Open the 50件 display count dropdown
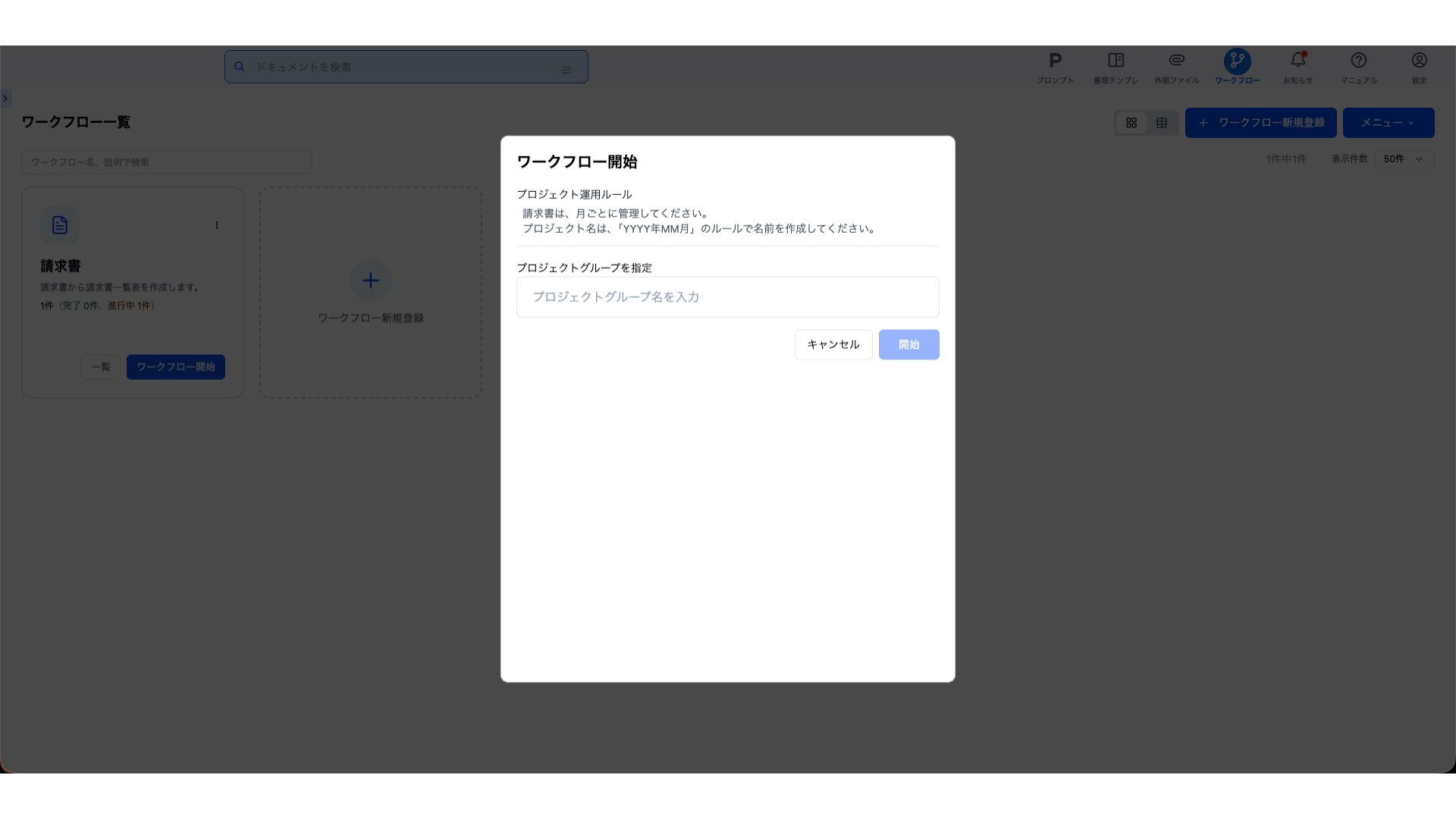 (1403, 159)
